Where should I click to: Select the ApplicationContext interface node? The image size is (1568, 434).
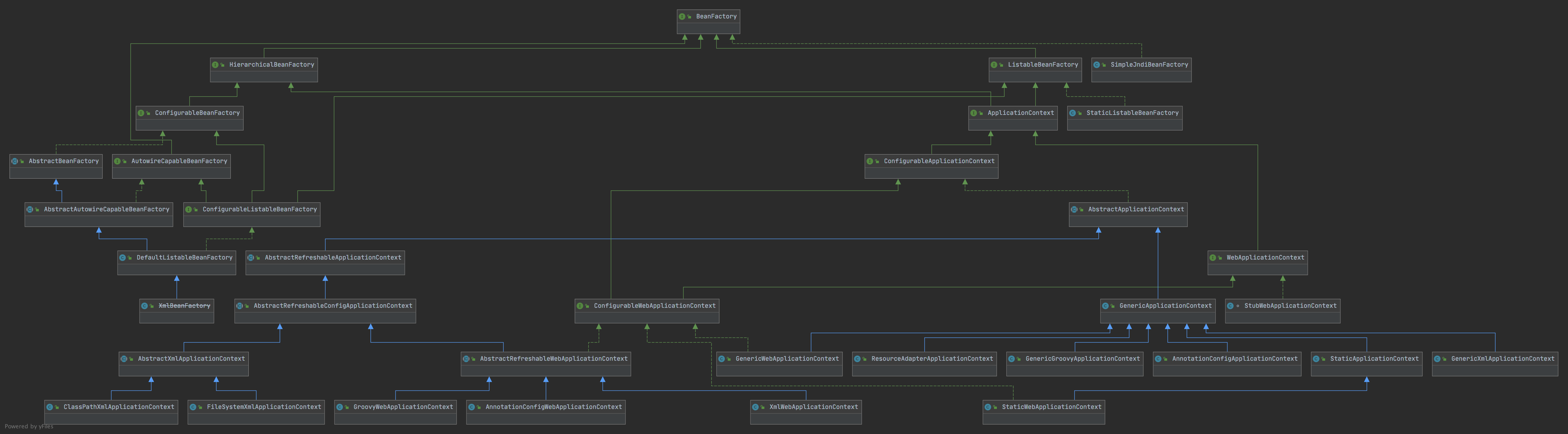[x=1020, y=113]
